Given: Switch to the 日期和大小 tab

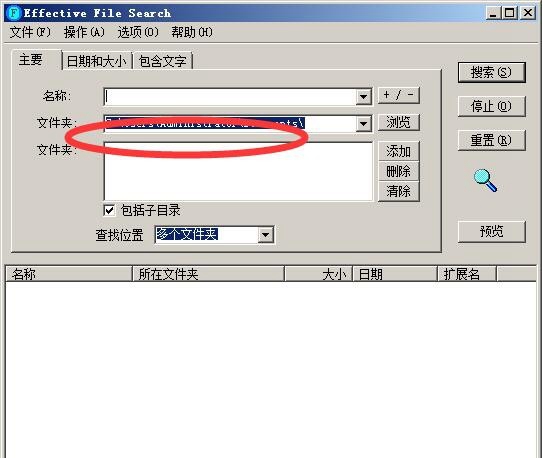Looking at the screenshot, I should [x=97, y=61].
